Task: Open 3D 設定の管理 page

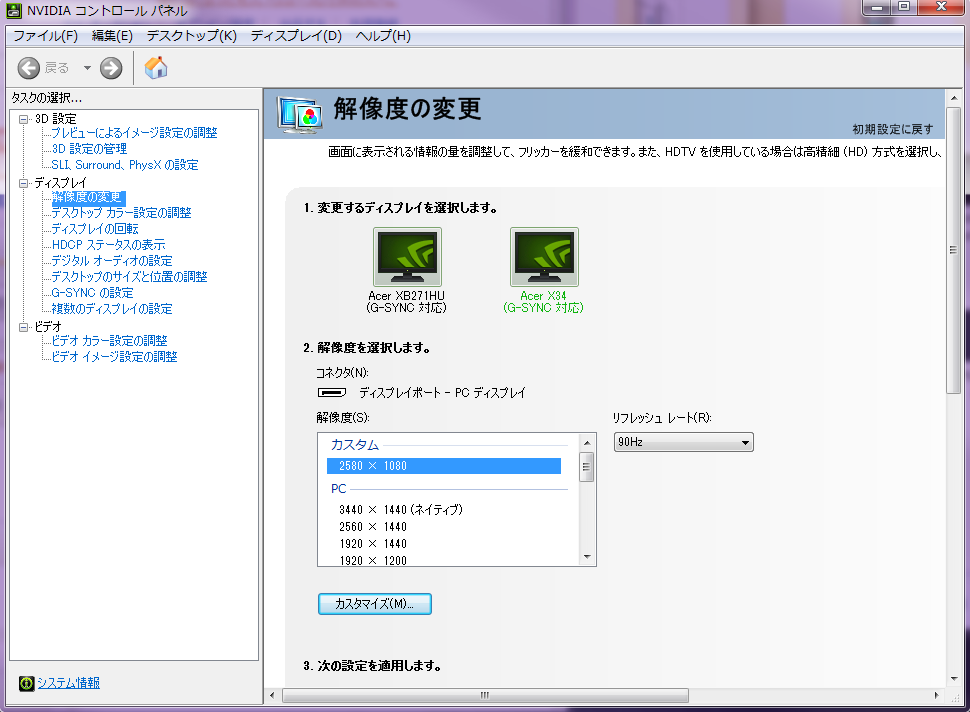Action: coord(89,149)
